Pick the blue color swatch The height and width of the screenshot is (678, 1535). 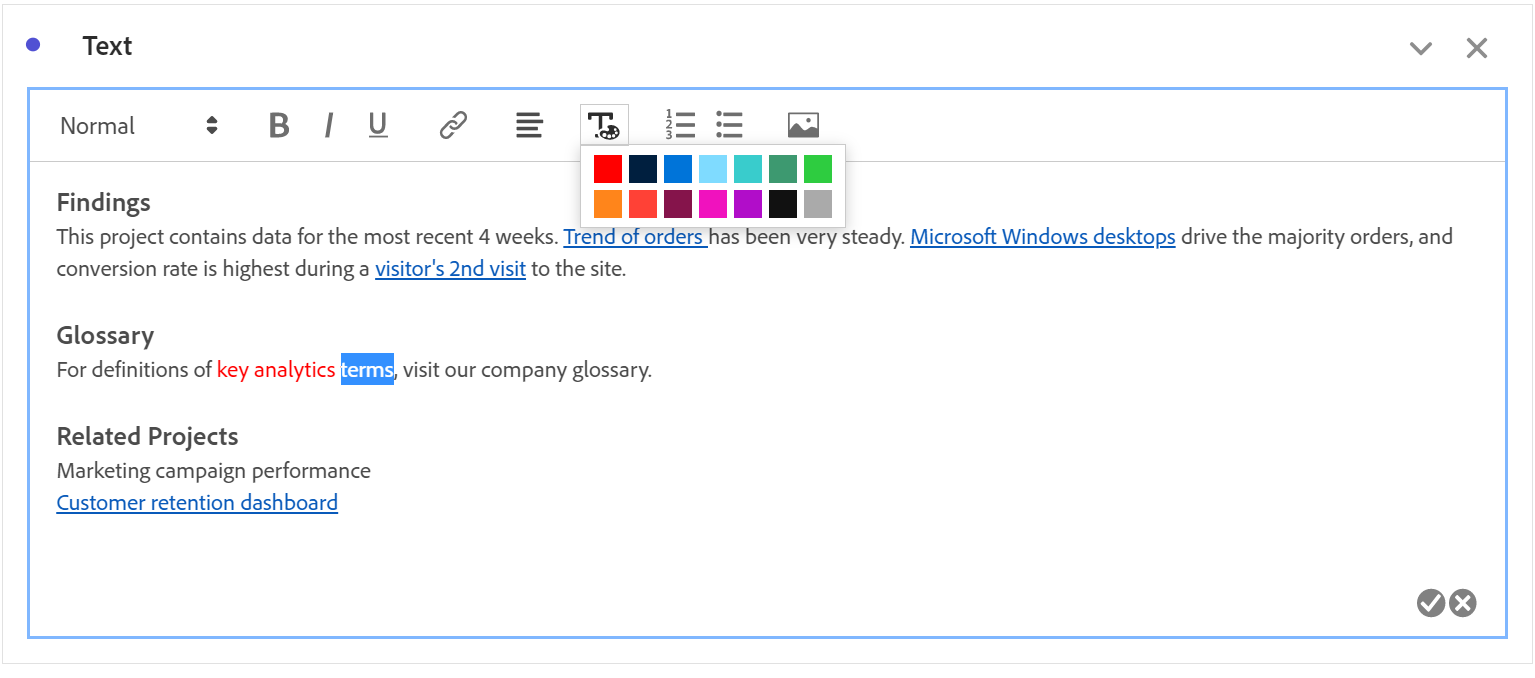click(678, 169)
